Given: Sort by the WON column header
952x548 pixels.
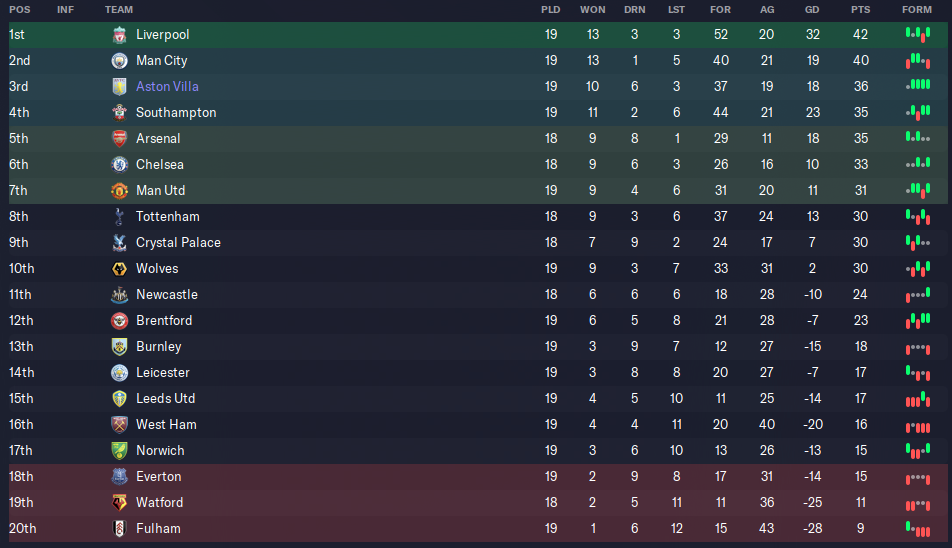Looking at the screenshot, I should (x=592, y=9).
